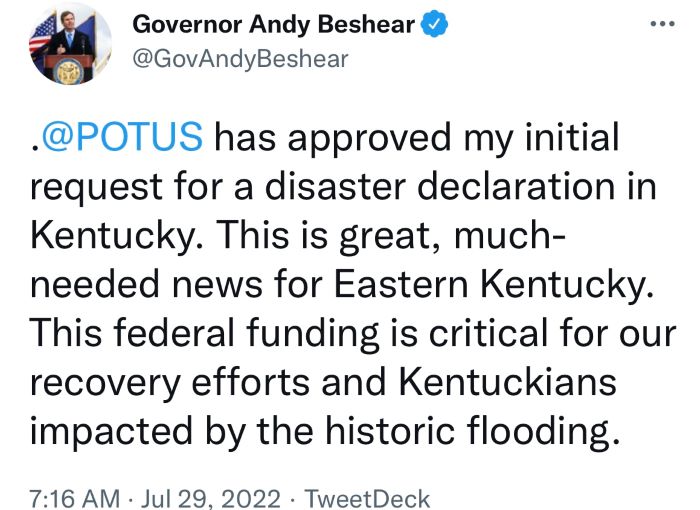Click "Eastern Kentucky" in the tweet text
Image resolution: width=700 pixels, height=510 pixels.
click(491, 284)
